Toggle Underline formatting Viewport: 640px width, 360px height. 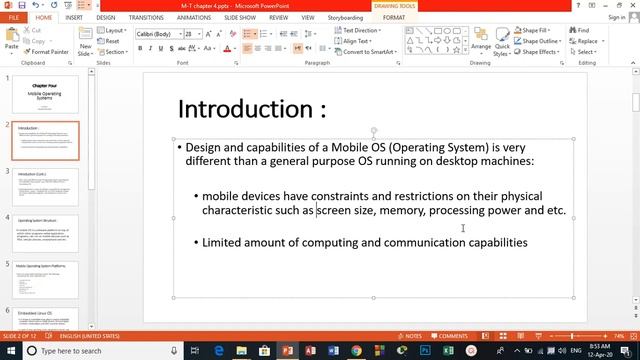[161, 49]
